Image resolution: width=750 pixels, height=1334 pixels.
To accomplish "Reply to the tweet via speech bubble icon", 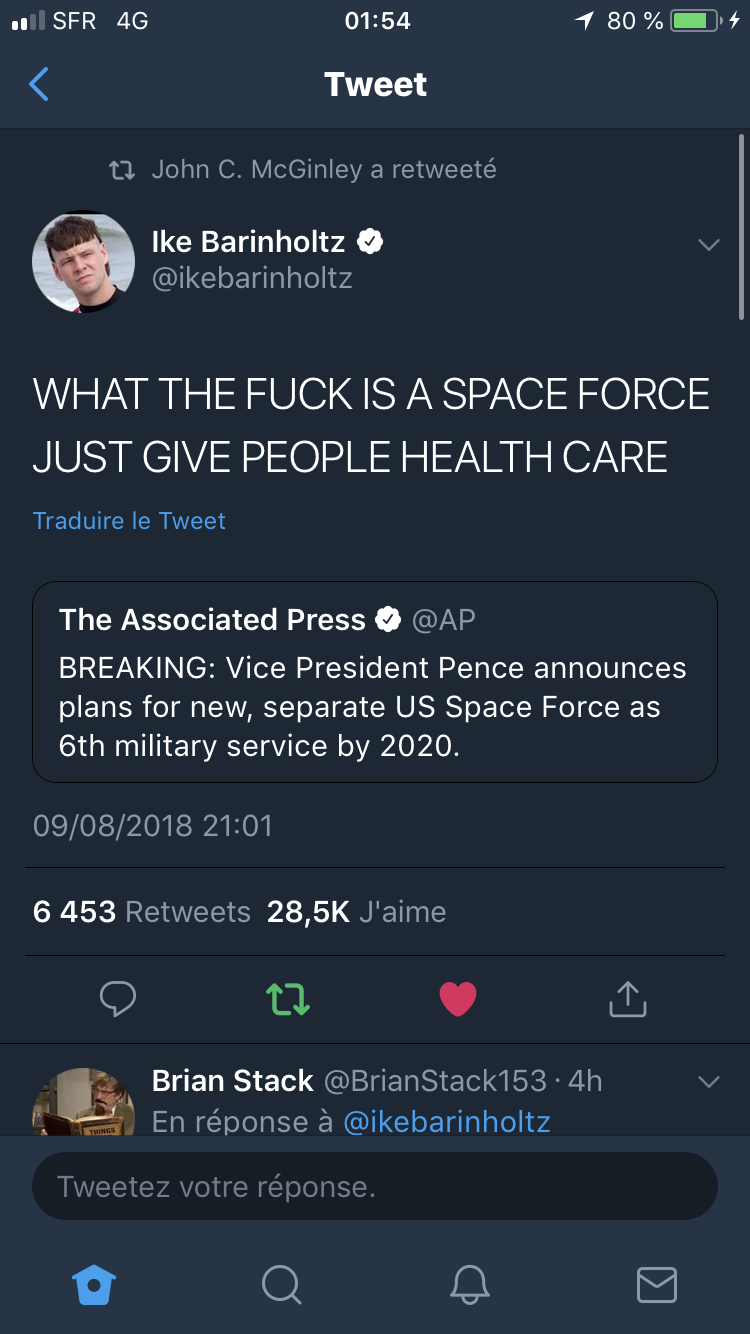I will pyautogui.click(x=118, y=998).
